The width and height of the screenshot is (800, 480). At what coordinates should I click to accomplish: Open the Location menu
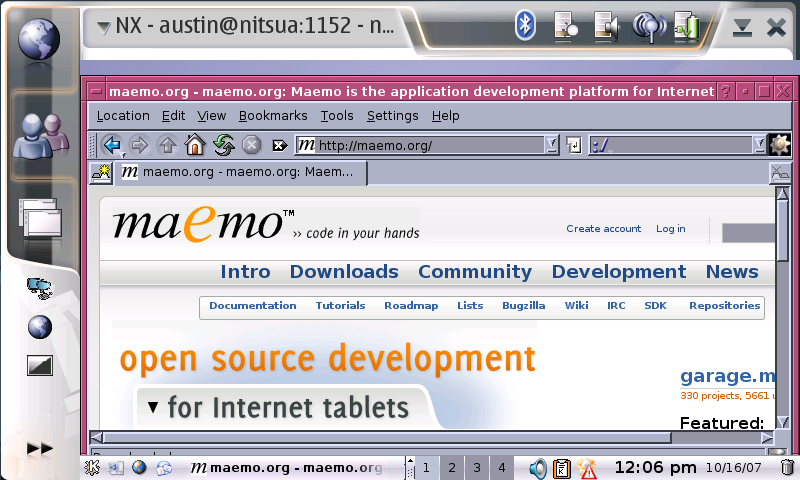click(x=123, y=116)
